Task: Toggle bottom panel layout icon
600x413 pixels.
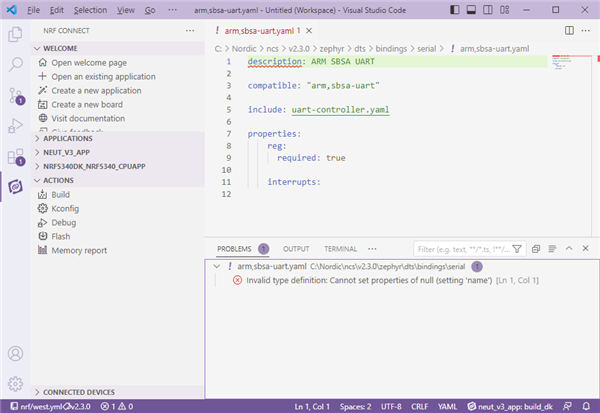Action: point(471,10)
